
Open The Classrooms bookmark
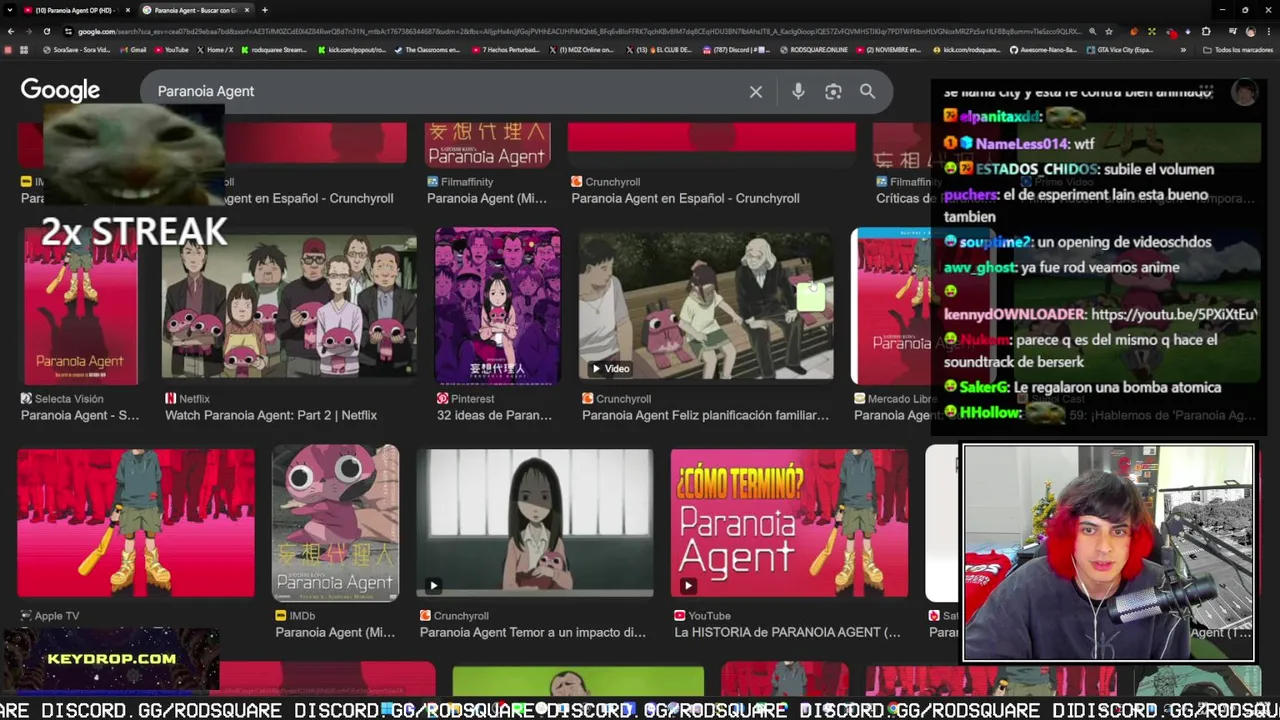[427, 50]
